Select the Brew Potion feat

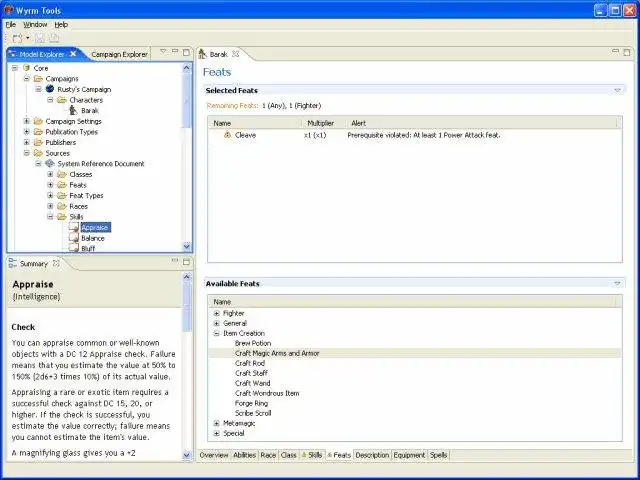(x=253, y=343)
